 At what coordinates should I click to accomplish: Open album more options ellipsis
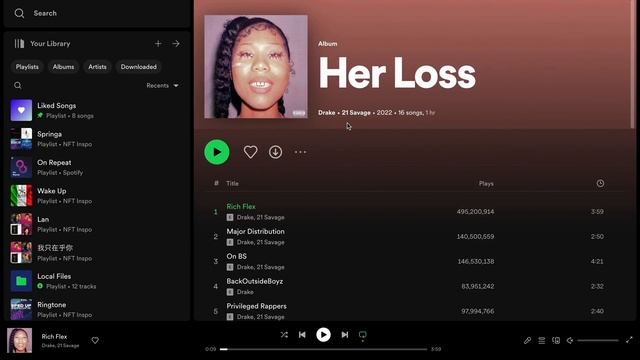300,152
